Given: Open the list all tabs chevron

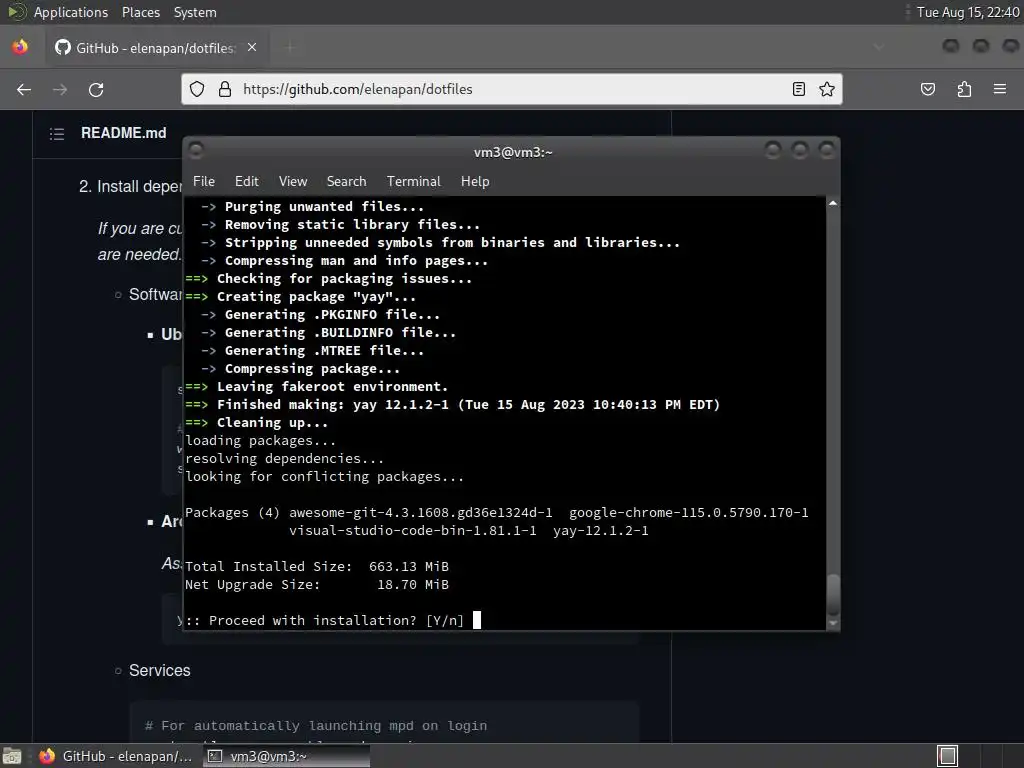Looking at the screenshot, I should point(878,47).
